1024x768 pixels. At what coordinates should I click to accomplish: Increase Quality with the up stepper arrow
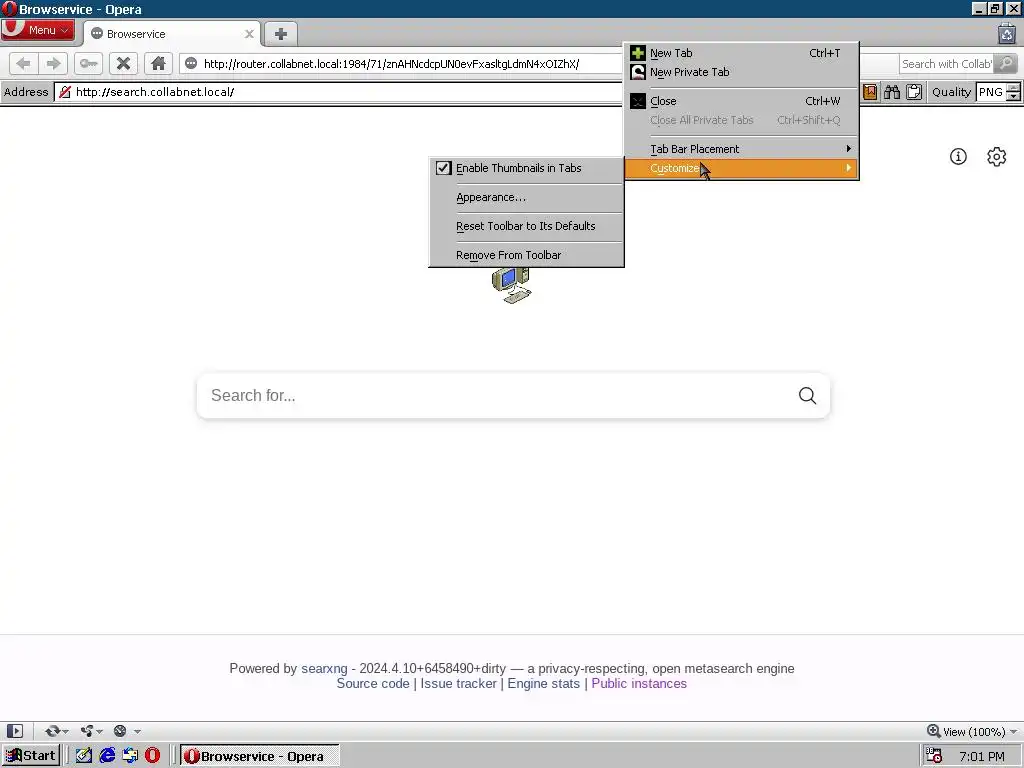pyautogui.click(x=1013, y=88)
